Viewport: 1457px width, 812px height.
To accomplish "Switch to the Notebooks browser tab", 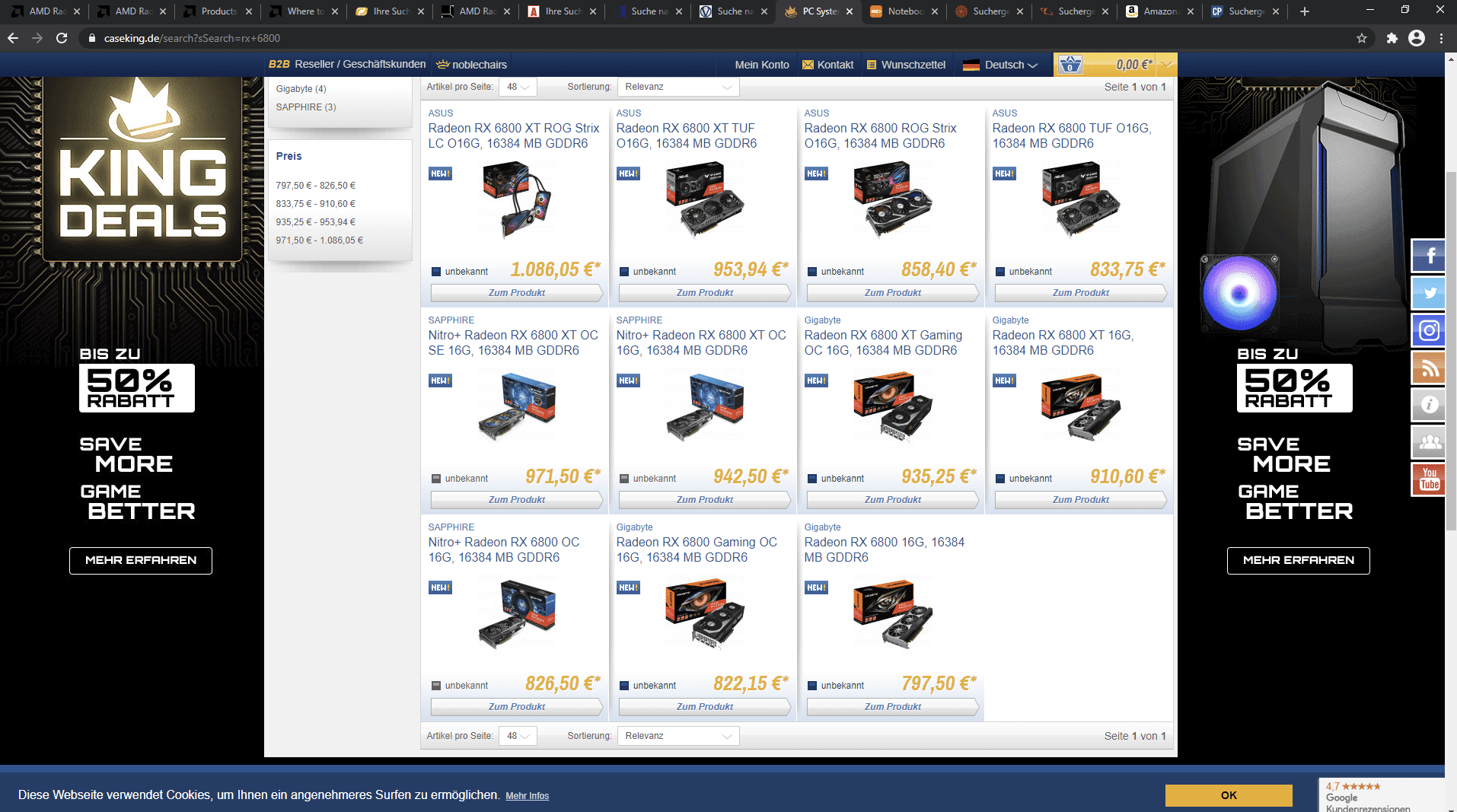I will pos(904,11).
